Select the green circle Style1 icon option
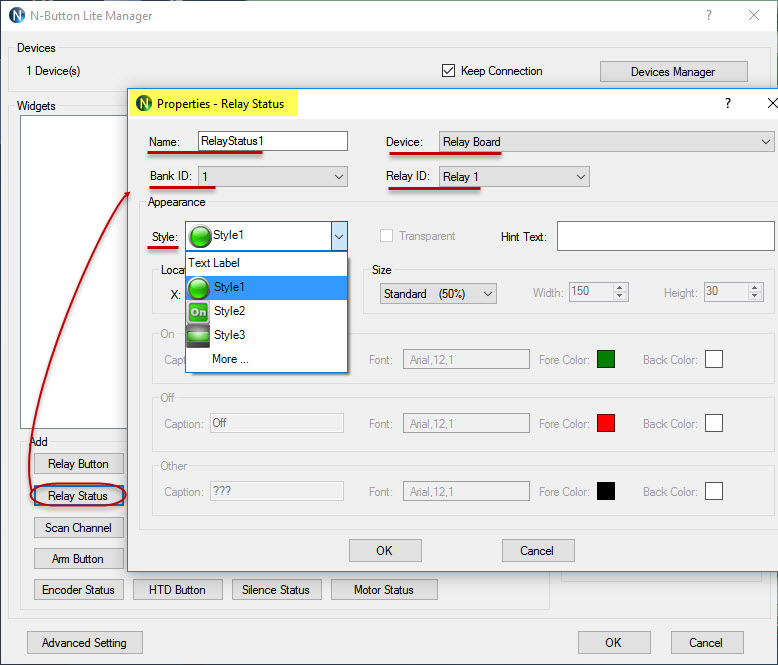Viewport: 778px width, 665px height. click(198, 288)
